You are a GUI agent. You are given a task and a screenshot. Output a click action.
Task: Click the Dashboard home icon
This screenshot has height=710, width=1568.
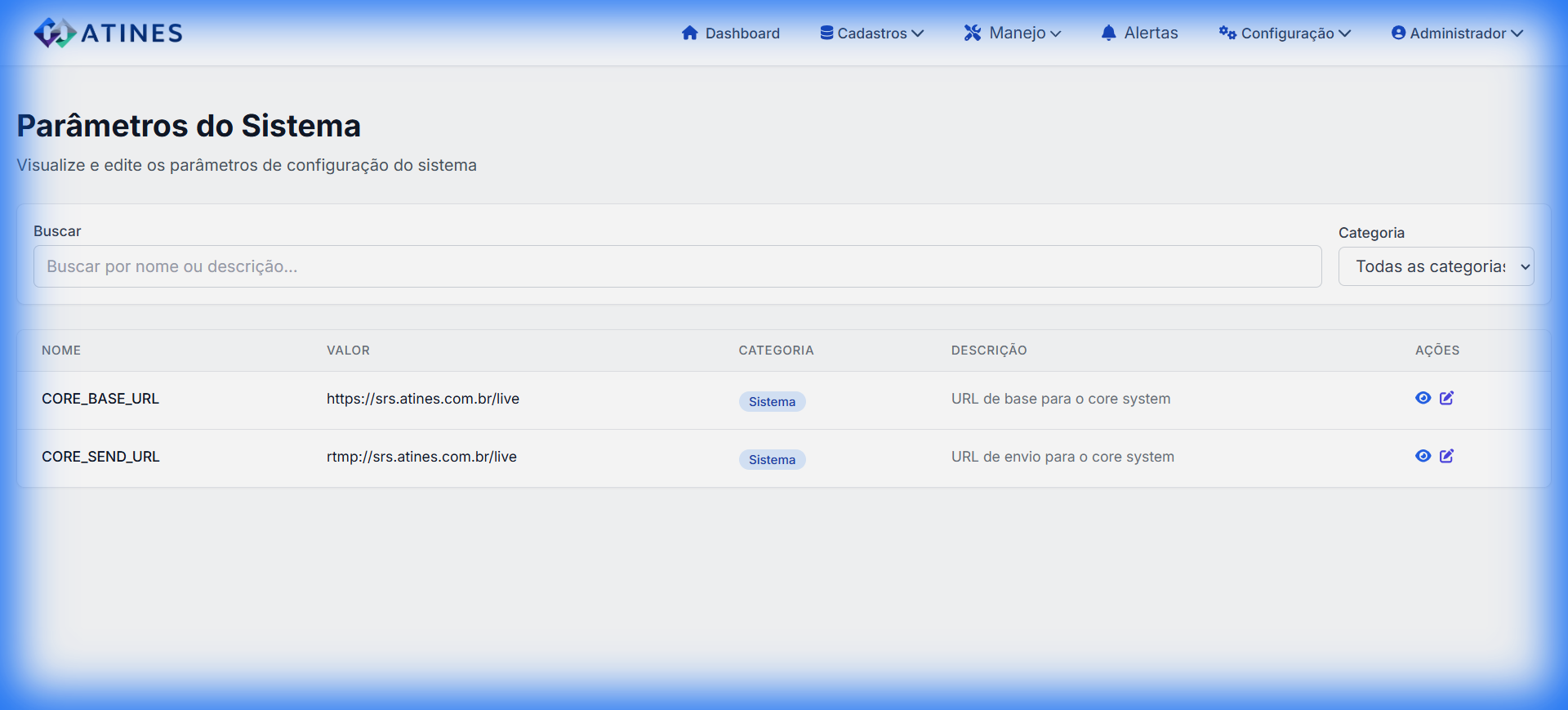coord(689,33)
